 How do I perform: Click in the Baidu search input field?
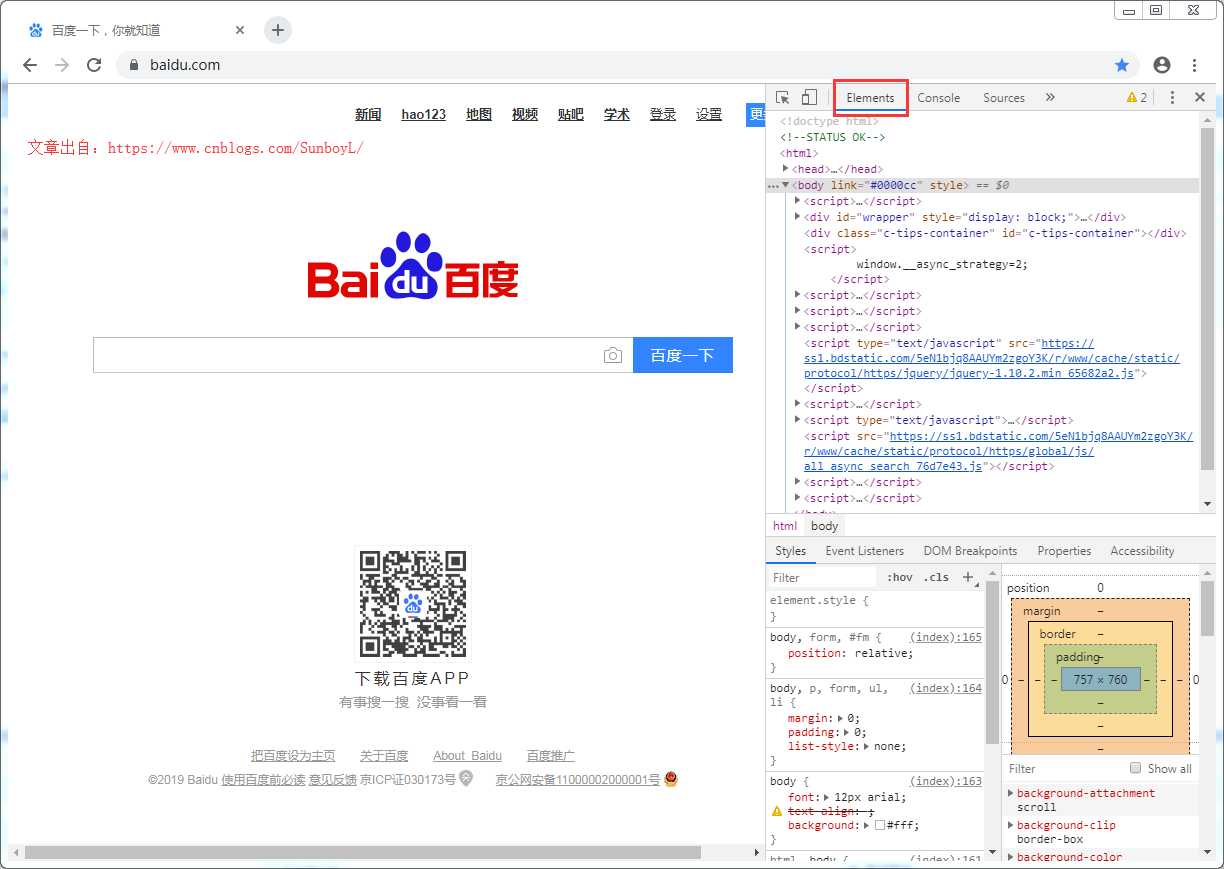pos(347,355)
